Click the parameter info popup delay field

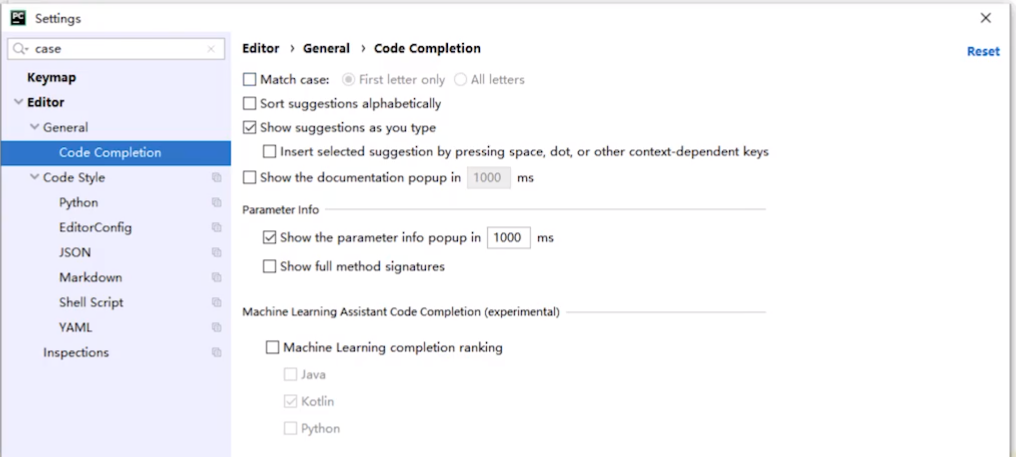coord(509,238)
